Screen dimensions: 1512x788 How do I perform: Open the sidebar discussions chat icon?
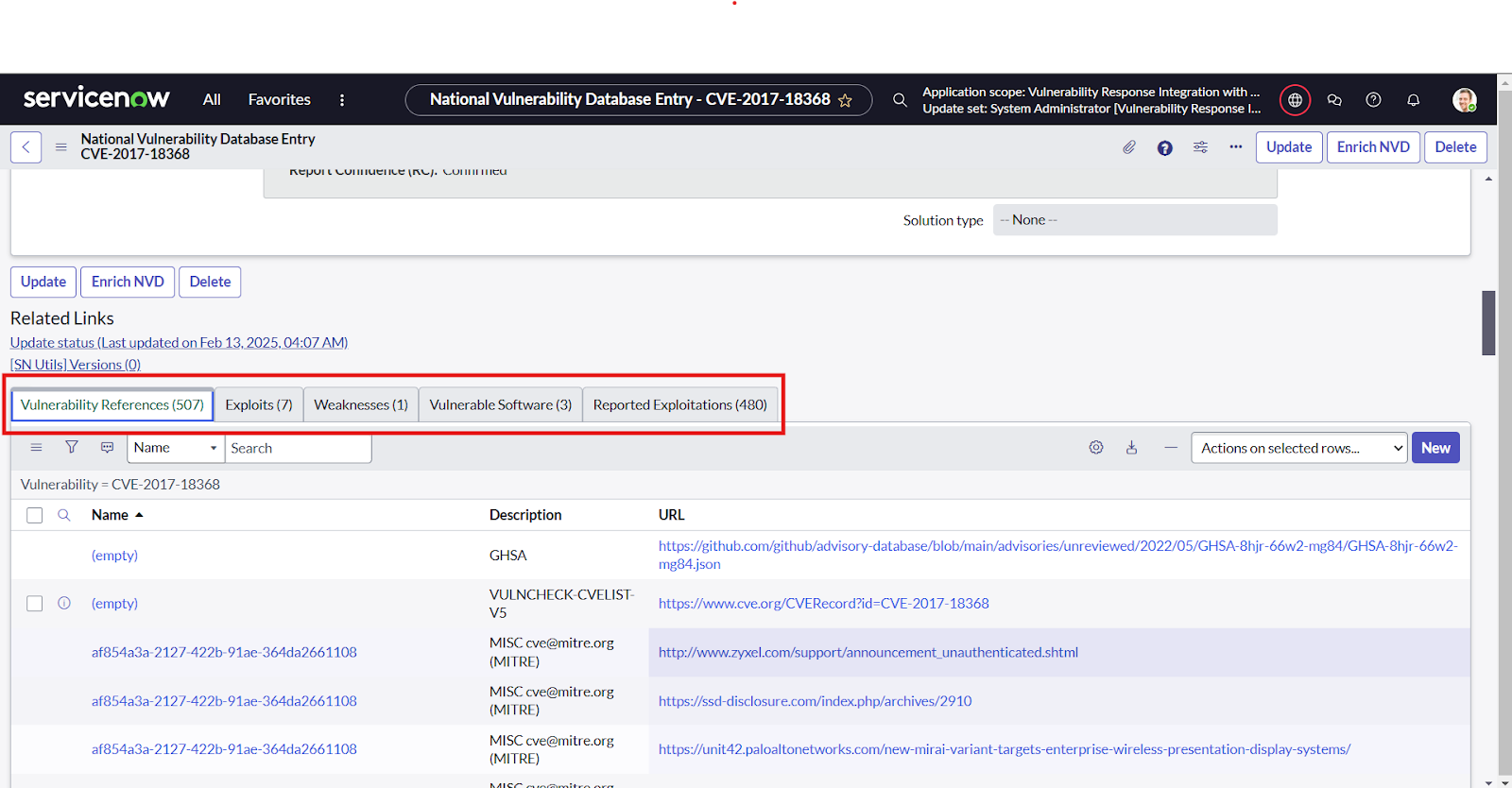(x=1334, y=99)
